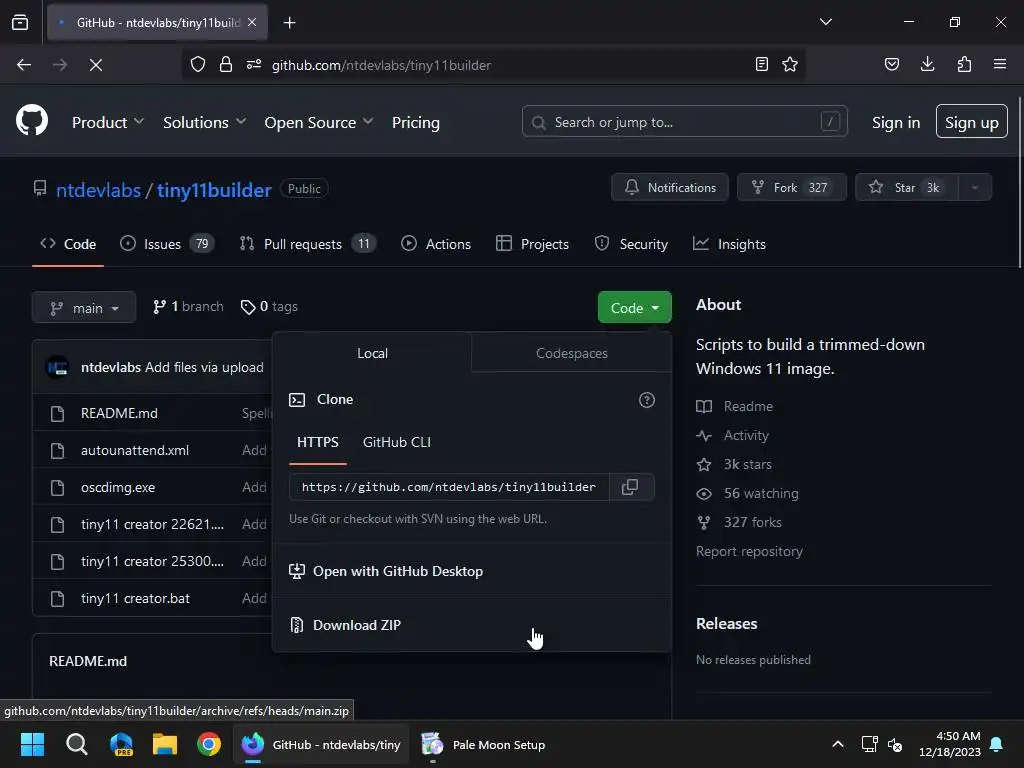
Task: Click the Pricing link
Action: click(415, 122)
